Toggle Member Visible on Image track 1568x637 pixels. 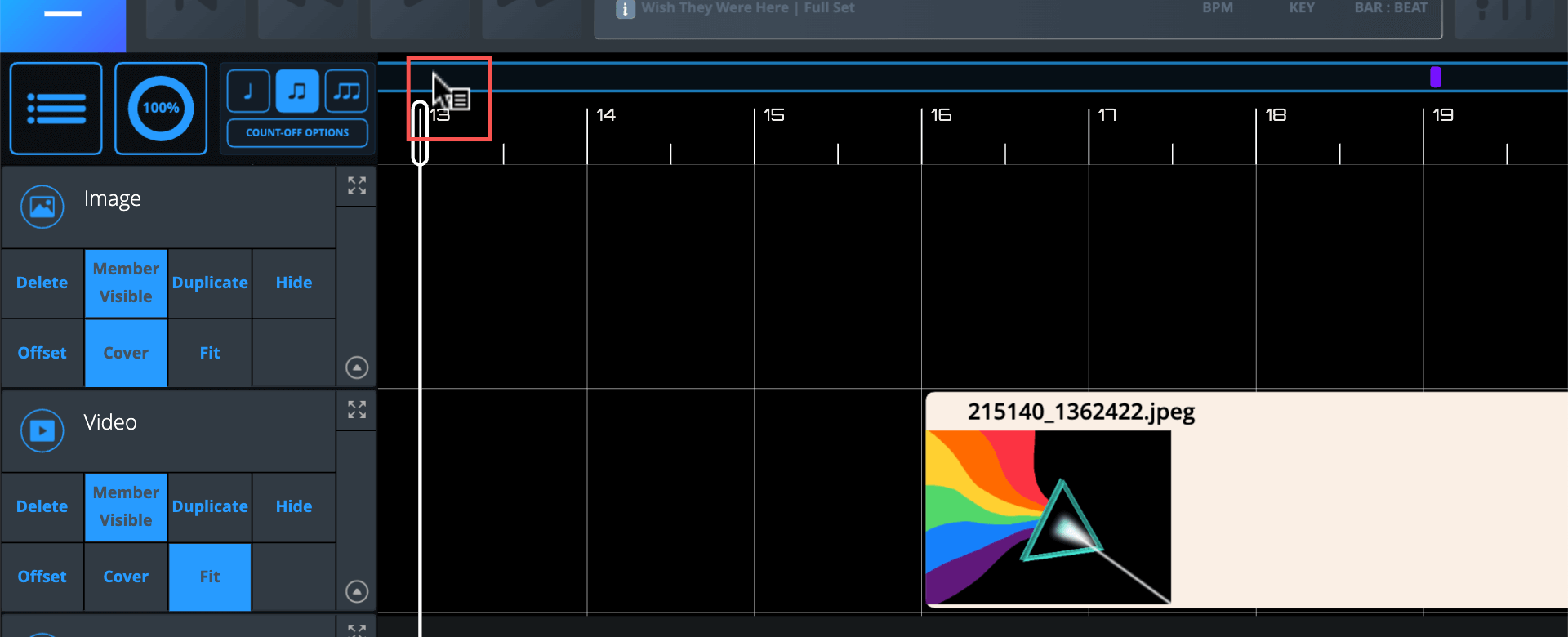click(x=126, y=283)
